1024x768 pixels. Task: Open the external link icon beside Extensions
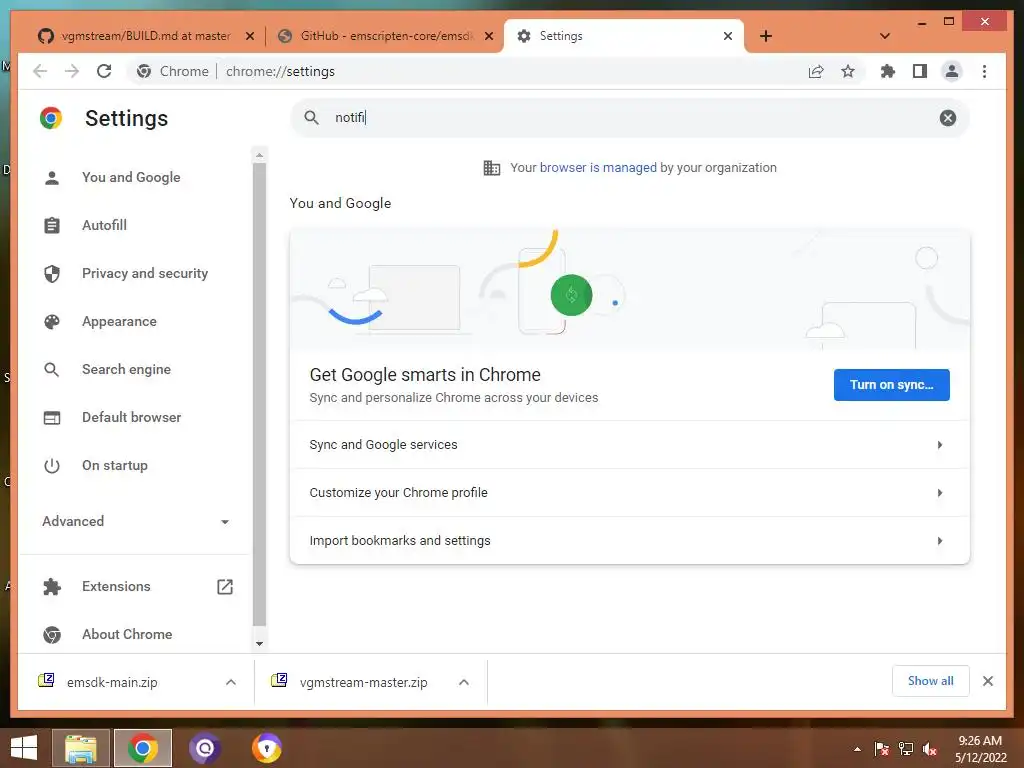coord(225,586)
